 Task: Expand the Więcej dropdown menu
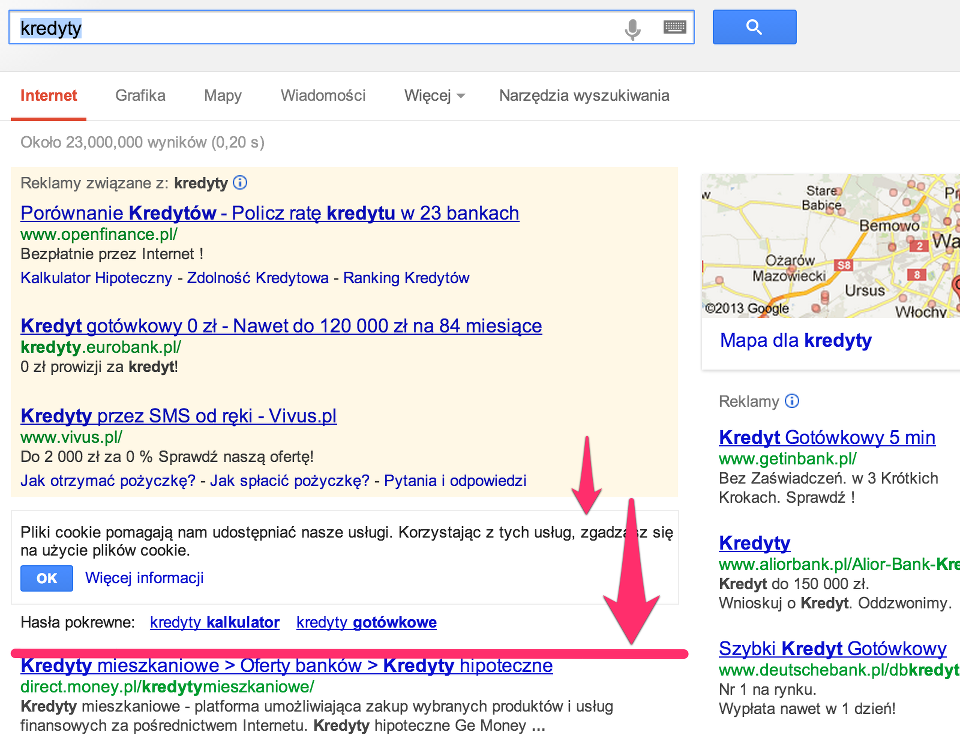pyautogui.click(x=434, y=96)
